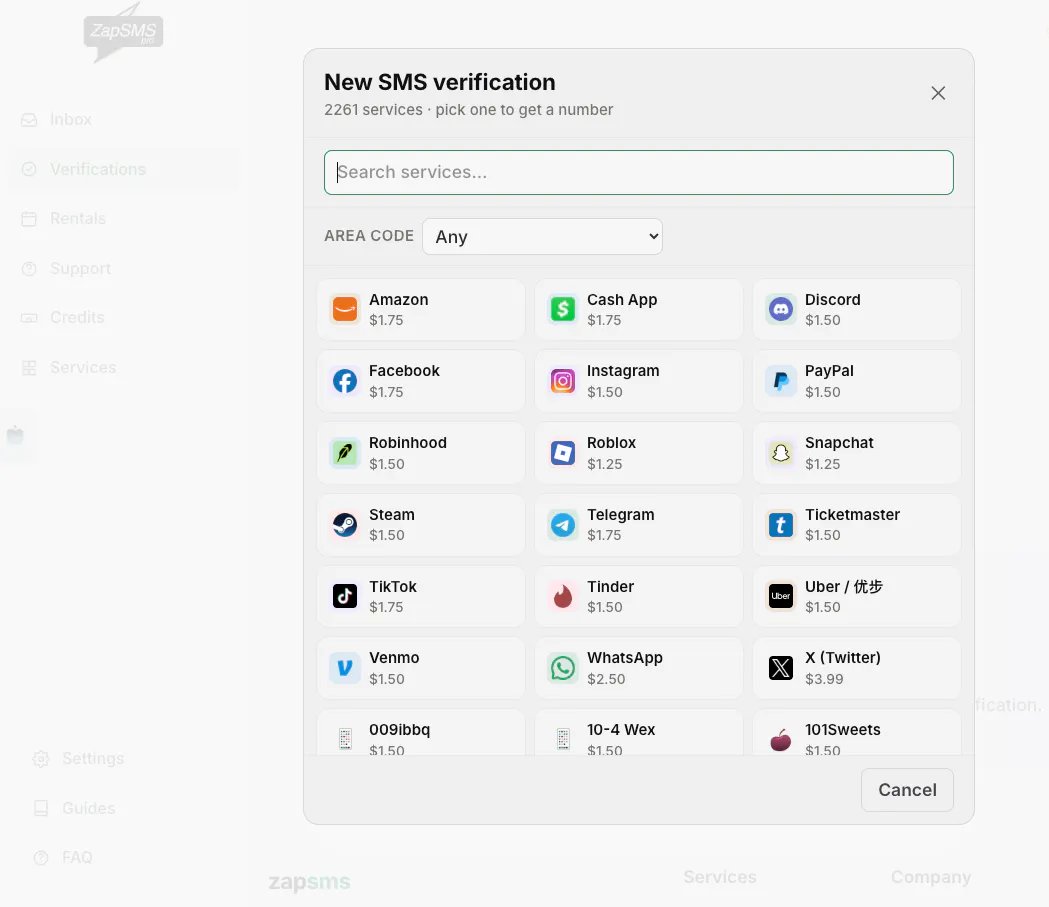Viewport: 1049px width, 907px height.
Task: Choose the Telegram service label
Action: pyautogui.click(x=621, y=514)
